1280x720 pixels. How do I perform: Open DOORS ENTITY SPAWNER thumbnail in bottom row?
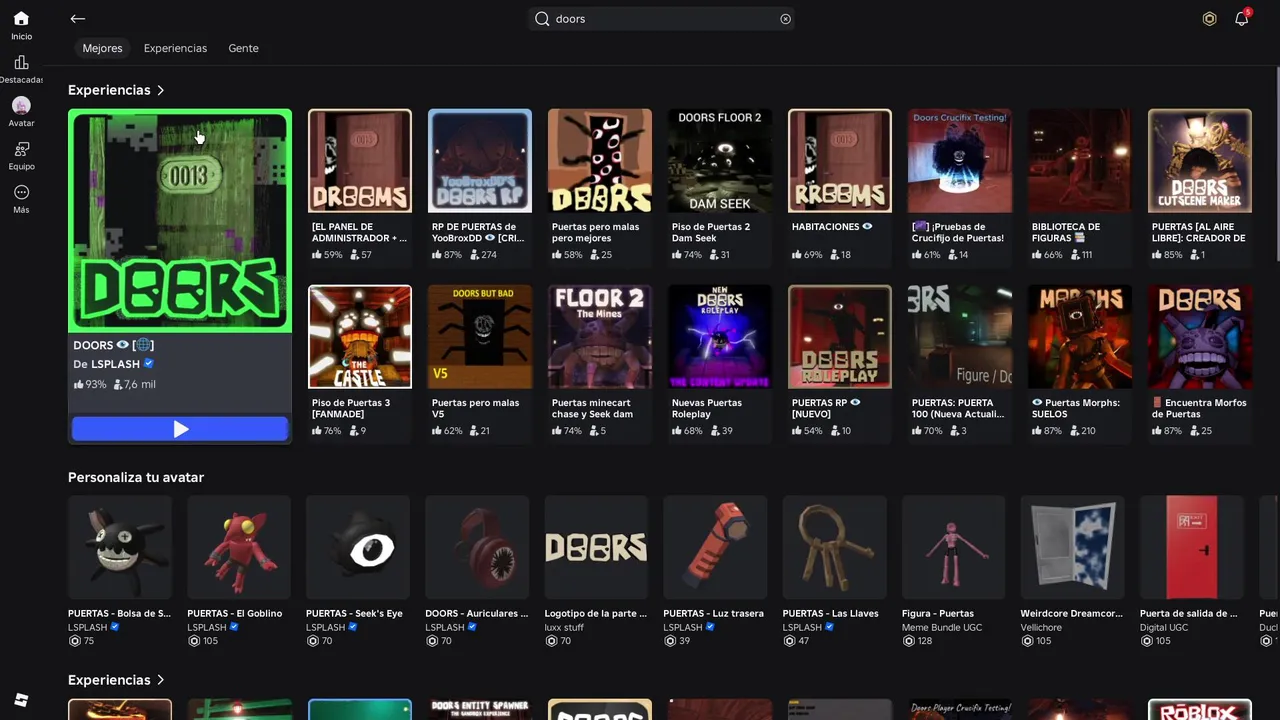pos(480,709)
